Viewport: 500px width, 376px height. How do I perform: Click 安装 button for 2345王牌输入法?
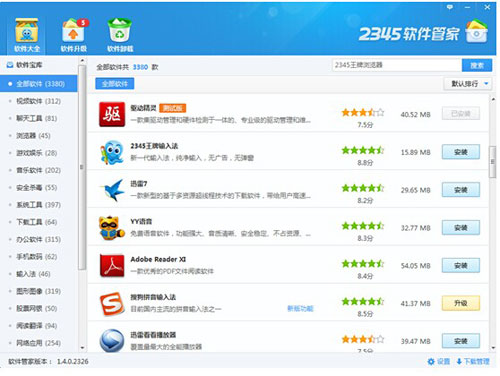[461, 152]
